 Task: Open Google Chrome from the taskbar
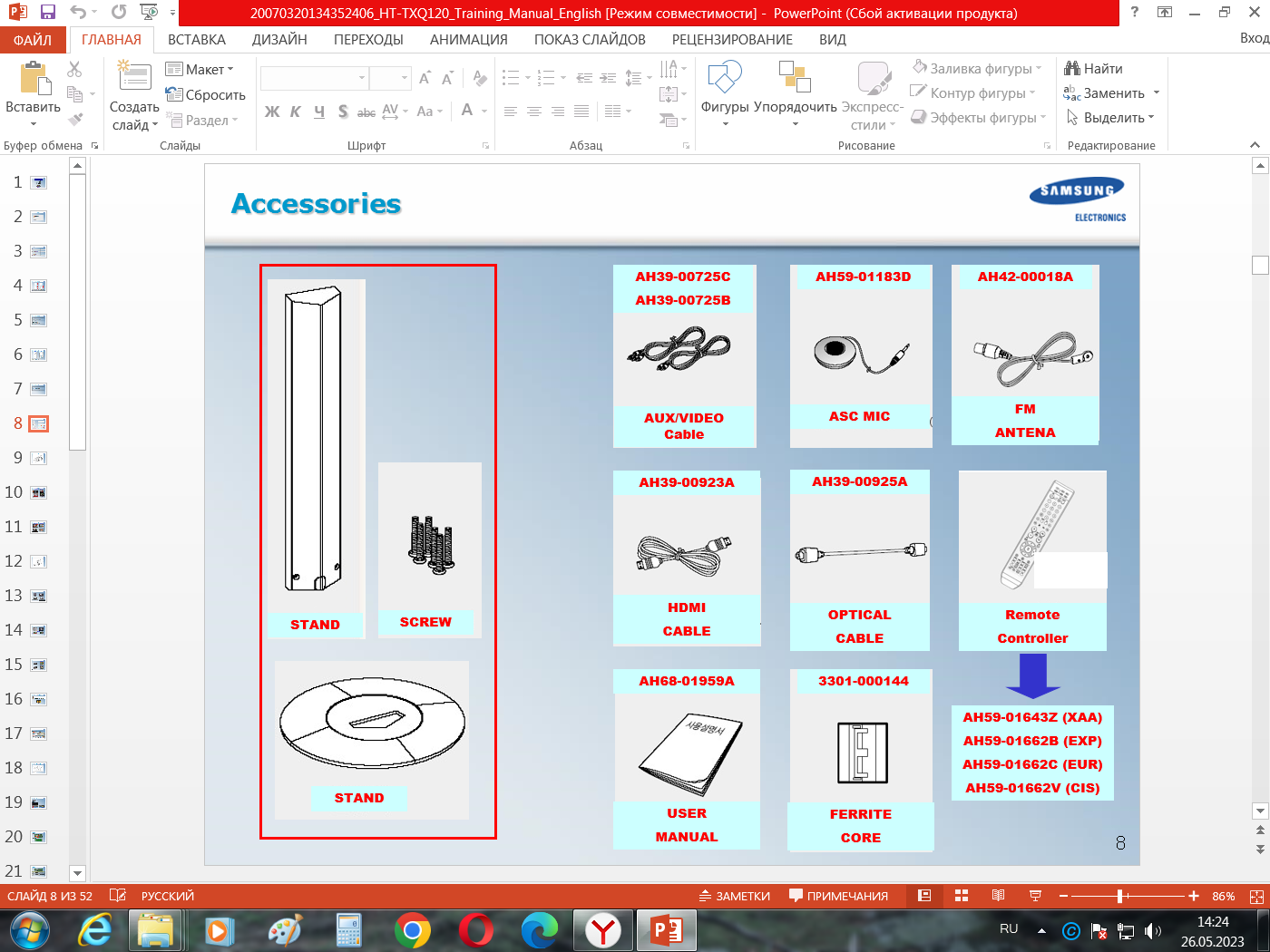[x=413, y=931]
